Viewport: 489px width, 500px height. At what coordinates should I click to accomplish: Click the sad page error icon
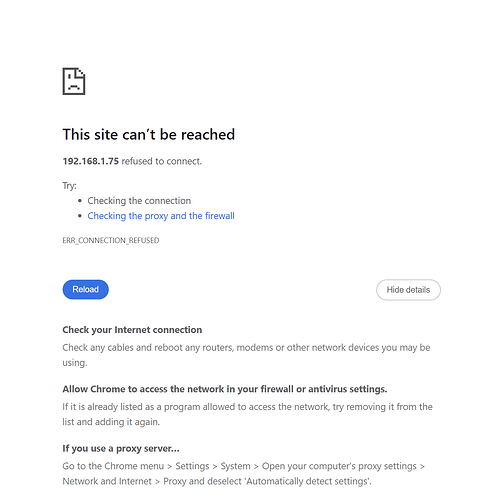coord(74,81)
